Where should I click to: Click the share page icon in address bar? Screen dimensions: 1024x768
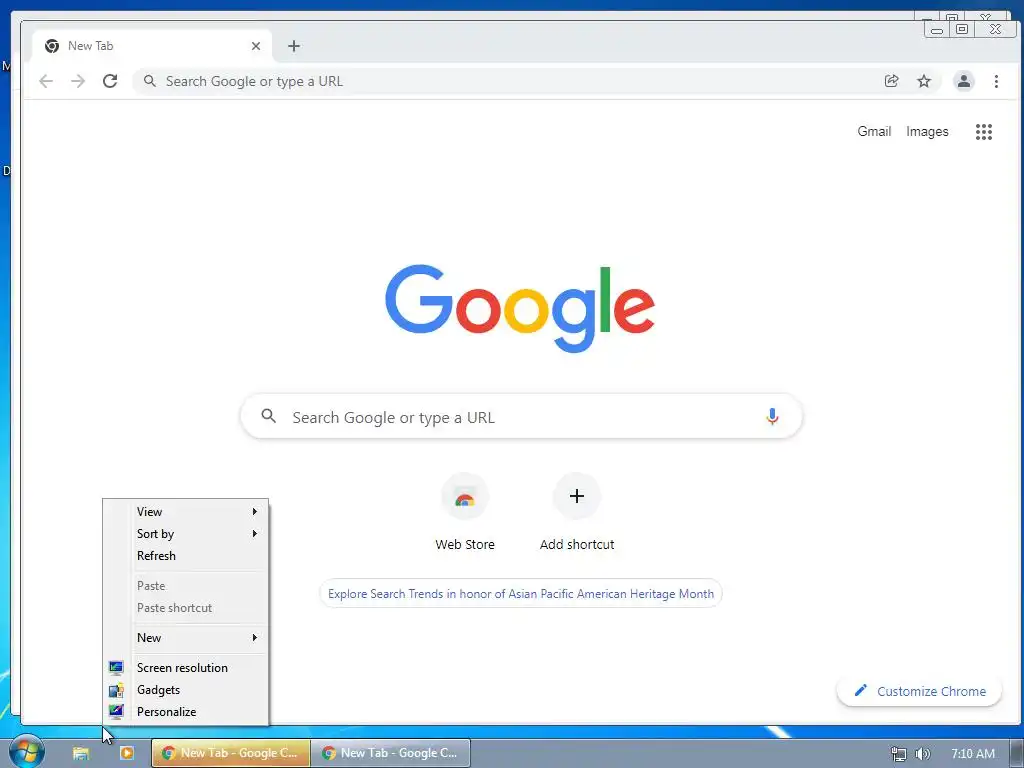point(891,81)
